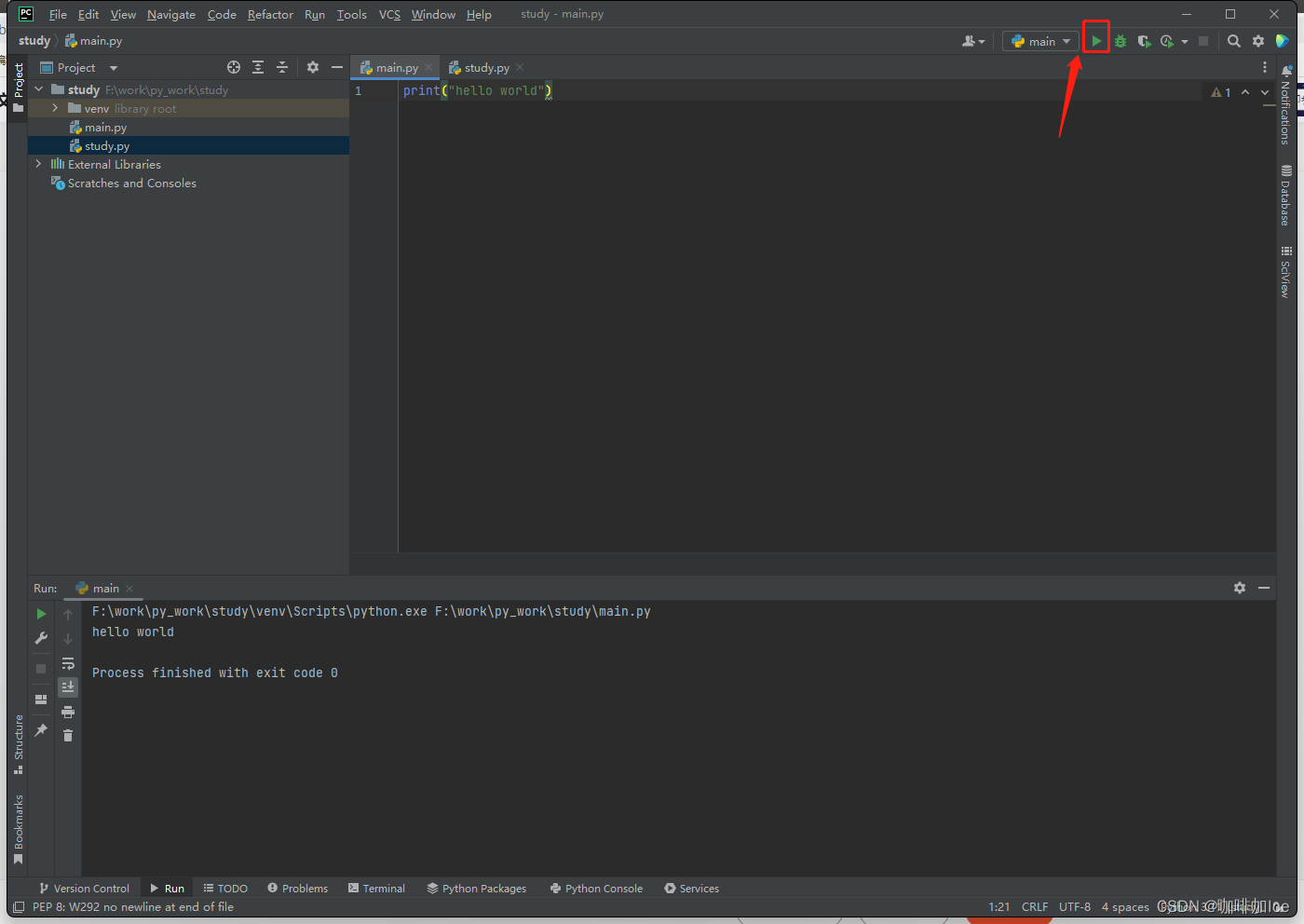Stop process in Run panel sidebar
Screen dimensions: 1304x924
[x=41, y=669]
